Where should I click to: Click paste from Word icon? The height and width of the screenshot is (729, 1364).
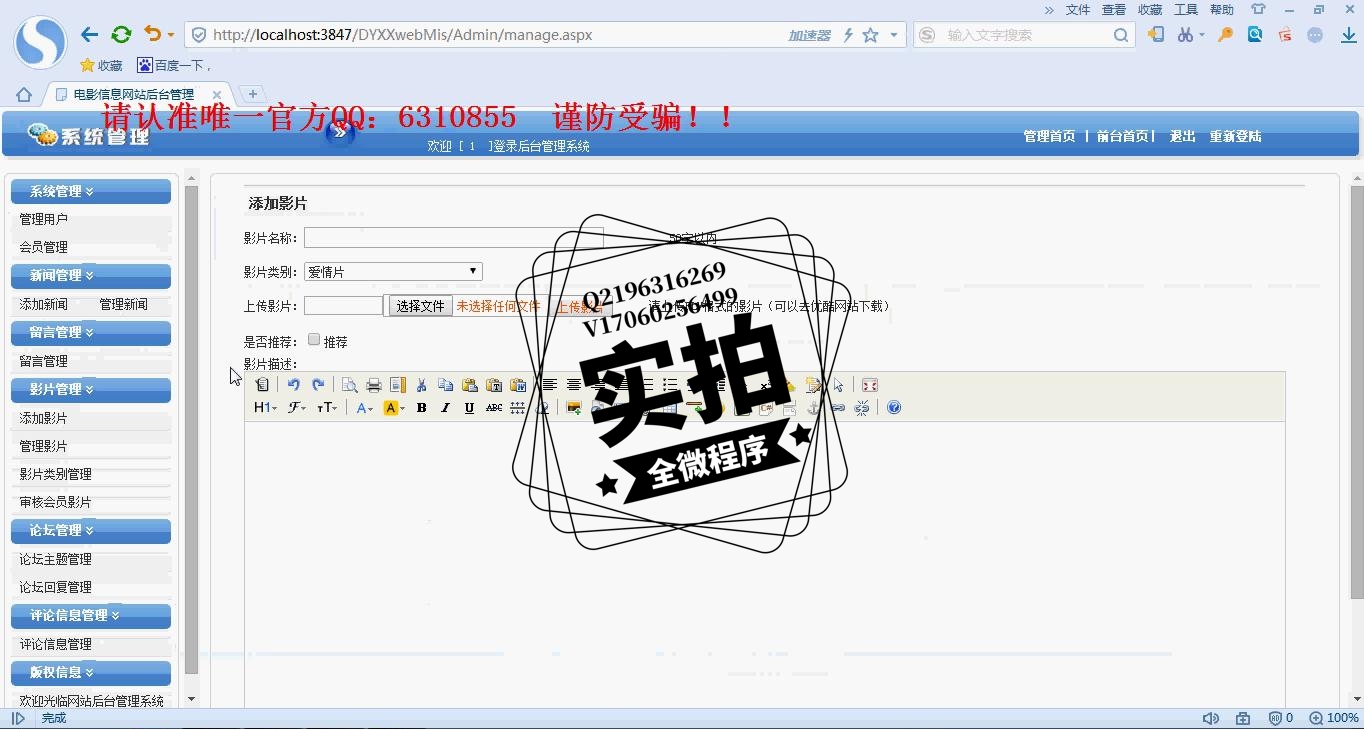click(518, 385)
